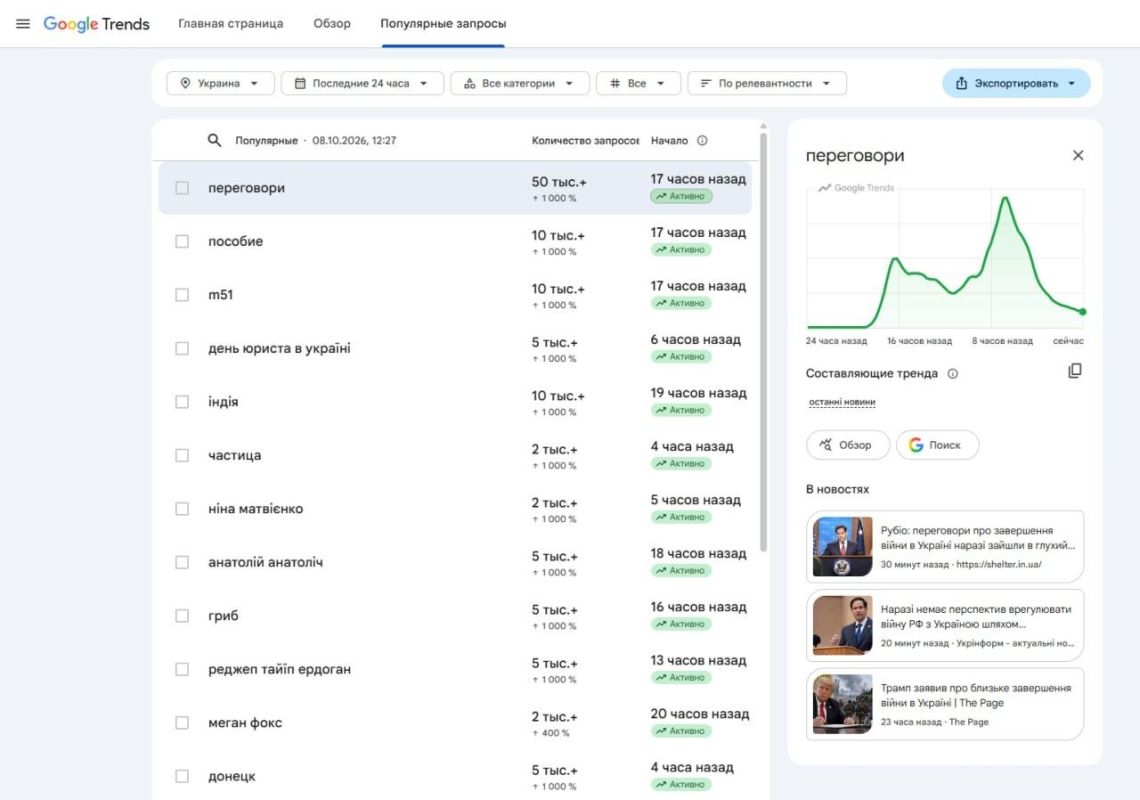Open the анатолій анатоліч trend row
Viewport: 1140px width, 800px height.
455,562
